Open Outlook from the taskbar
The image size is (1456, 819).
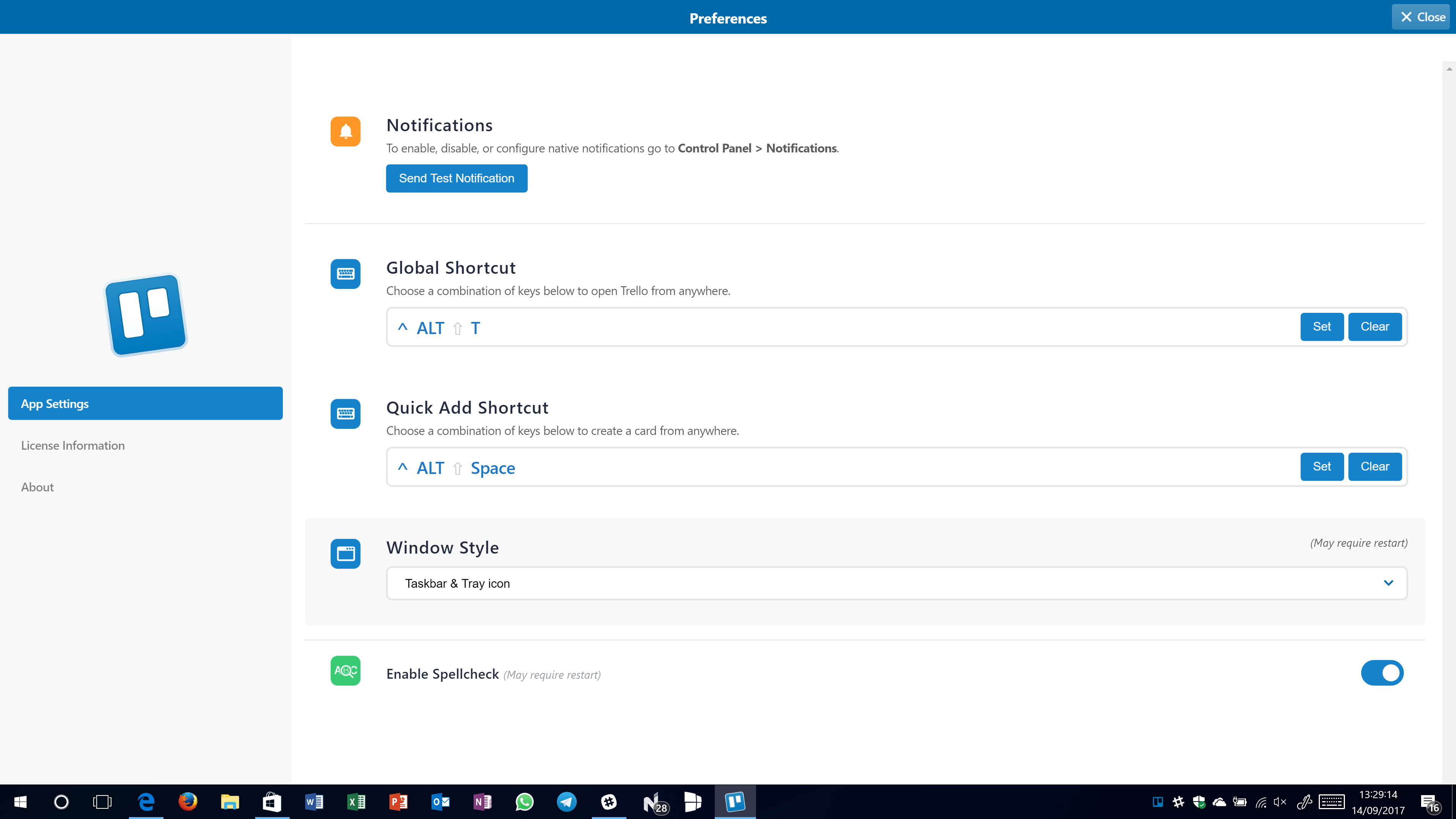click(440, 802)
